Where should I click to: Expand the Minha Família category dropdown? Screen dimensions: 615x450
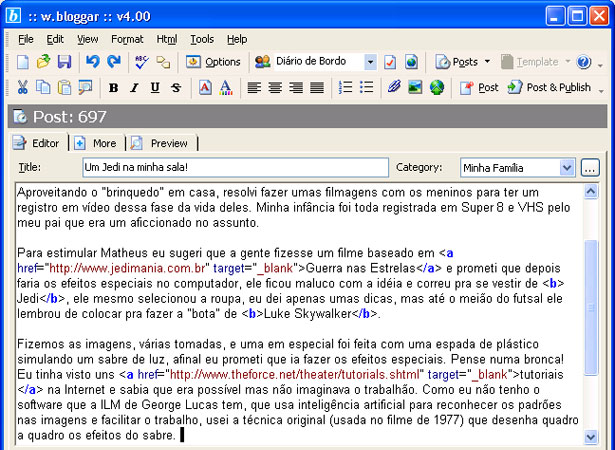click(567, 168)
